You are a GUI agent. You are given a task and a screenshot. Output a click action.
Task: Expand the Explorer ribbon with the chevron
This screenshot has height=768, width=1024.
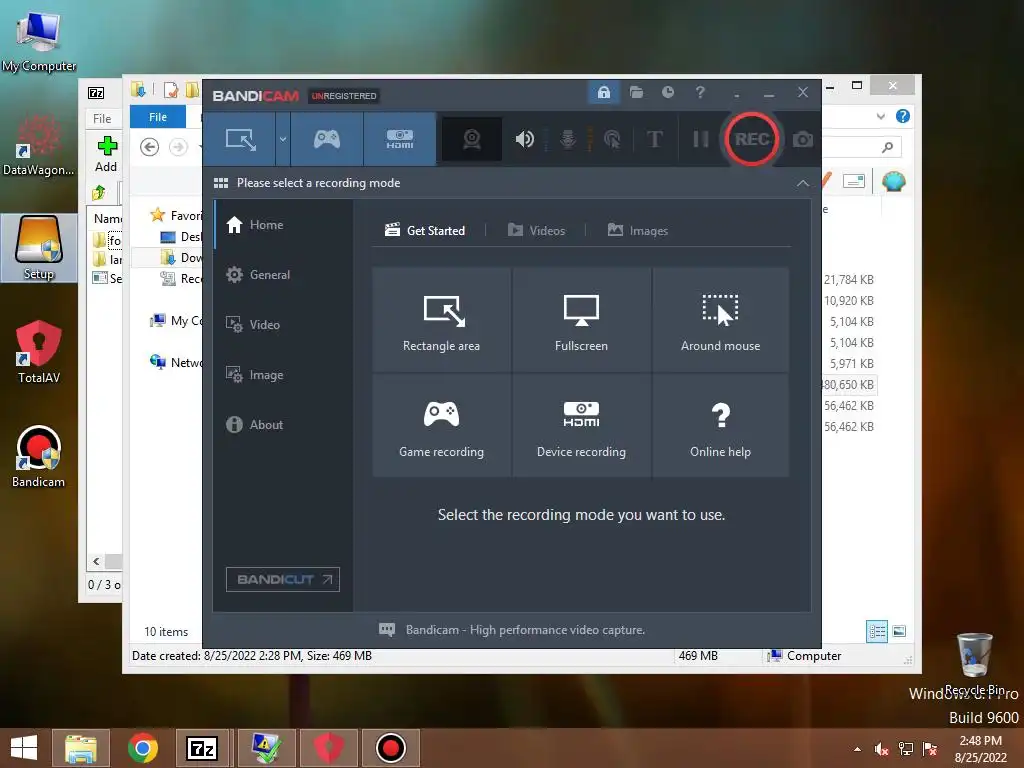coord(880,117)
